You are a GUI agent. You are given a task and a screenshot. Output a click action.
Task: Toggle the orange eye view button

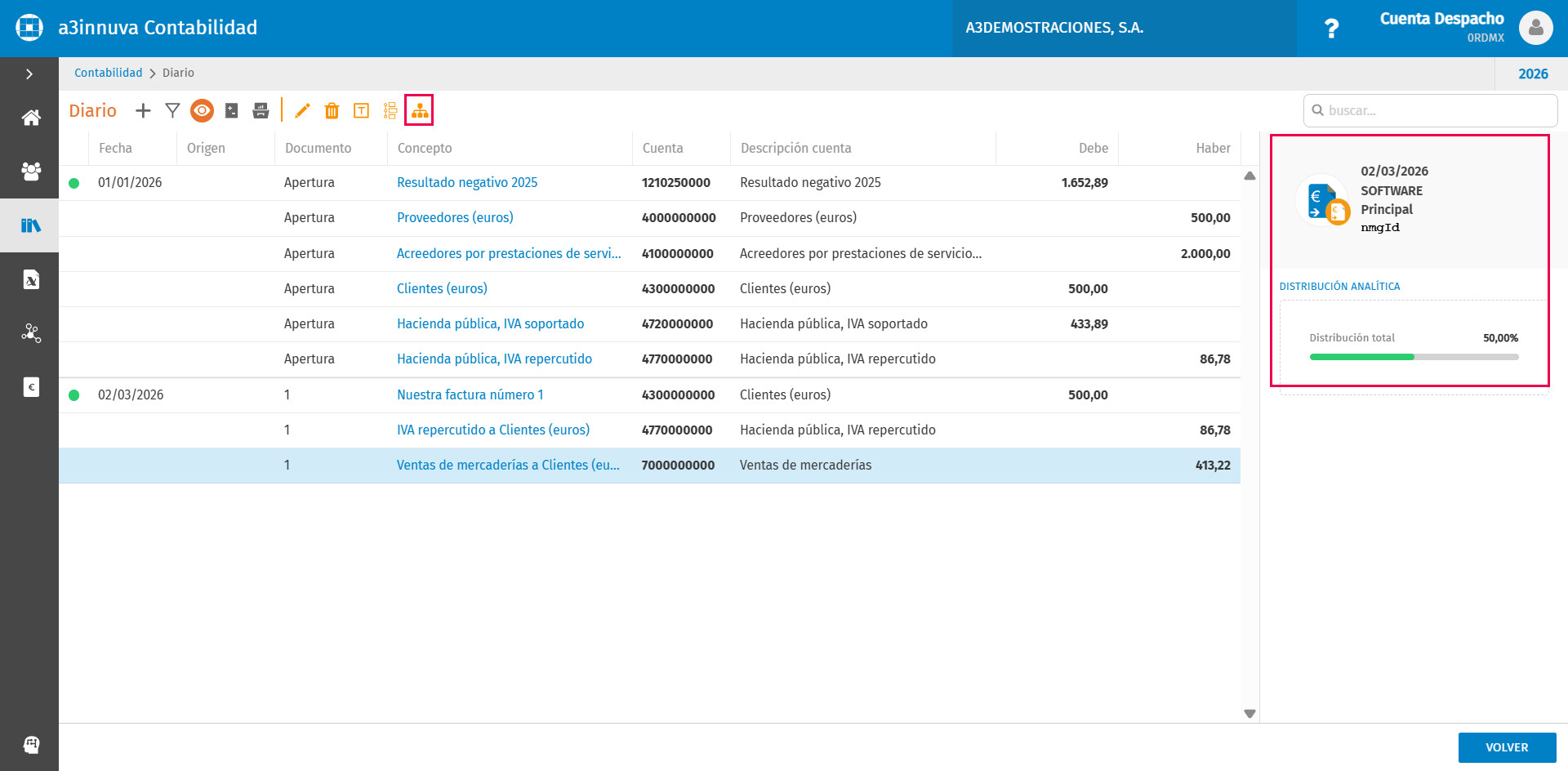click(202, 110)
